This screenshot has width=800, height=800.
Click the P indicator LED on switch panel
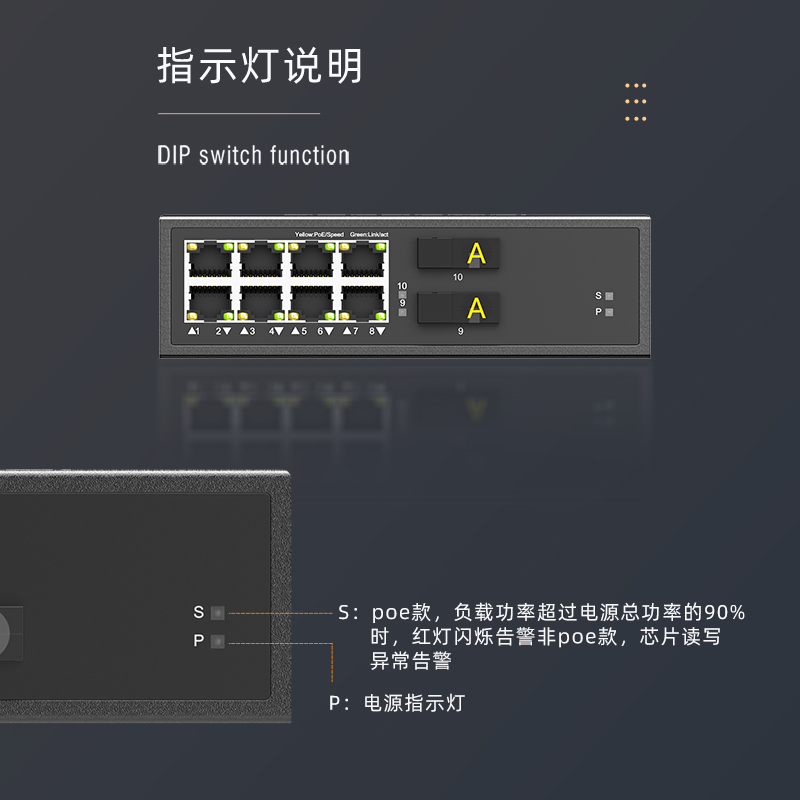tap(609, 312)
